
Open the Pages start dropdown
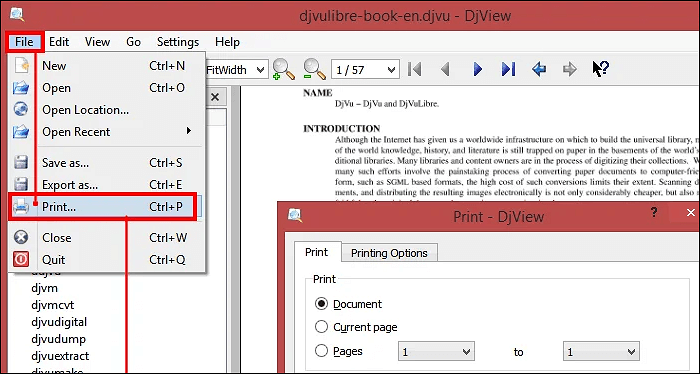pyautogui.click(x=436, y=352)
